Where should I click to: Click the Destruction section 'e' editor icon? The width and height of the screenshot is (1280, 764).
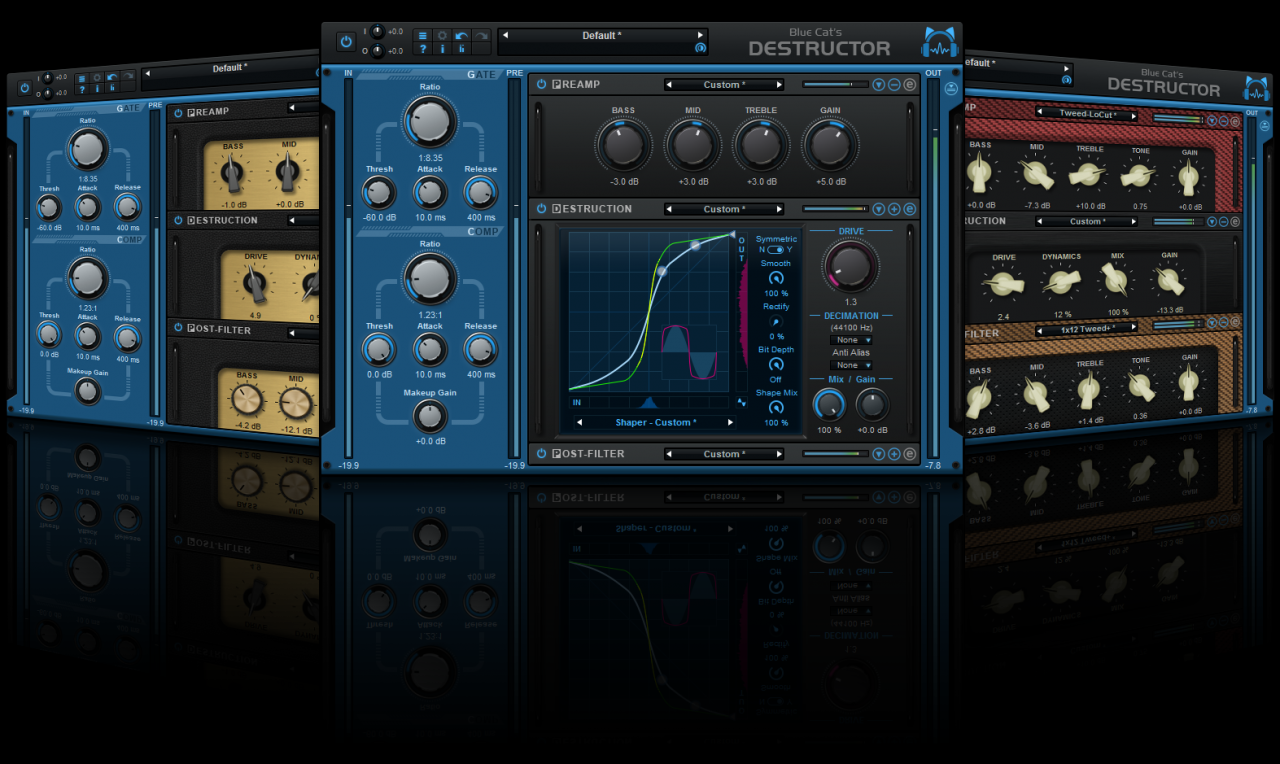(909, 209)
